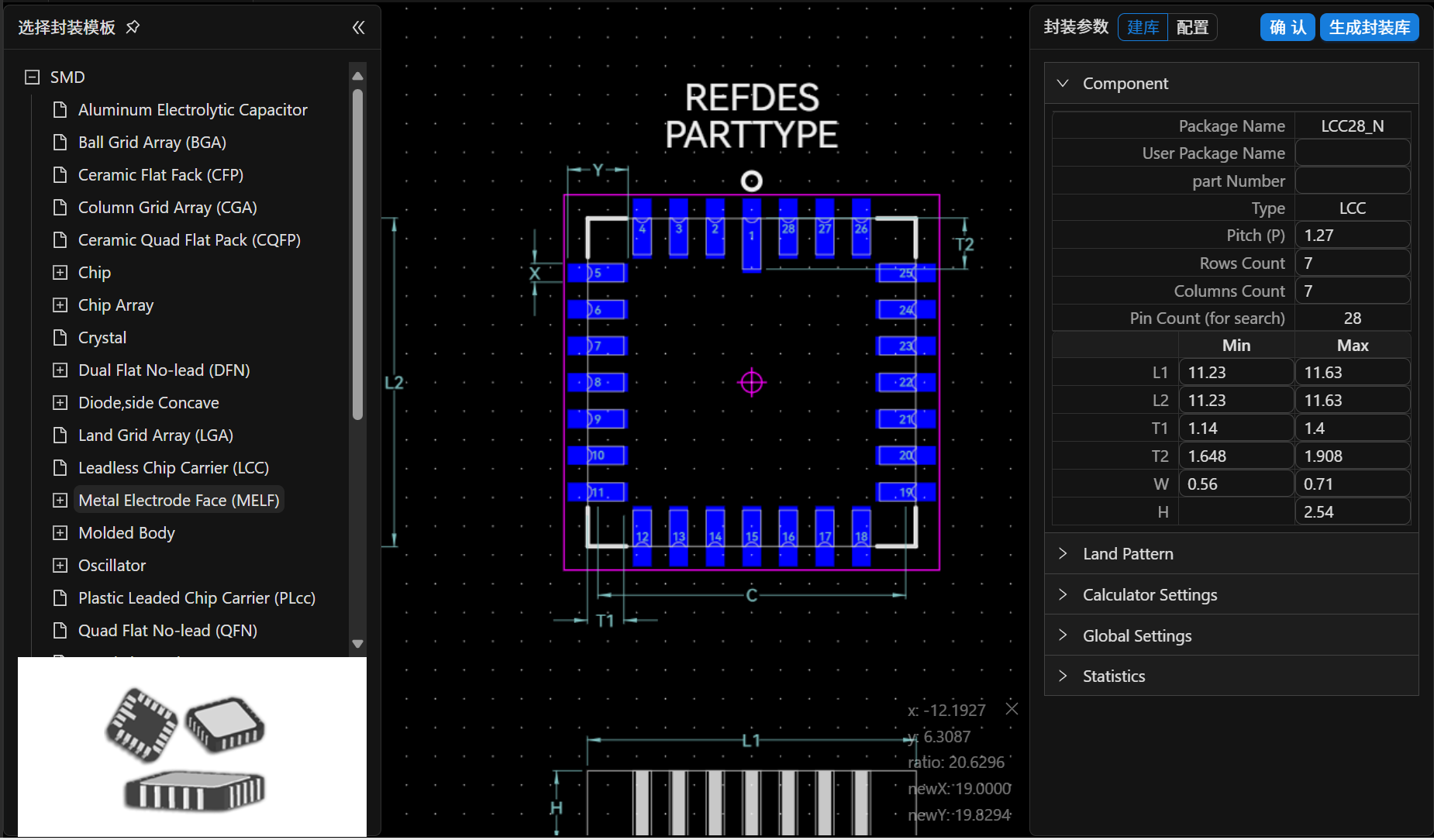
Task: Click the Quad Flat No-lead (QFN) file icon
Action: click(60, 631)
